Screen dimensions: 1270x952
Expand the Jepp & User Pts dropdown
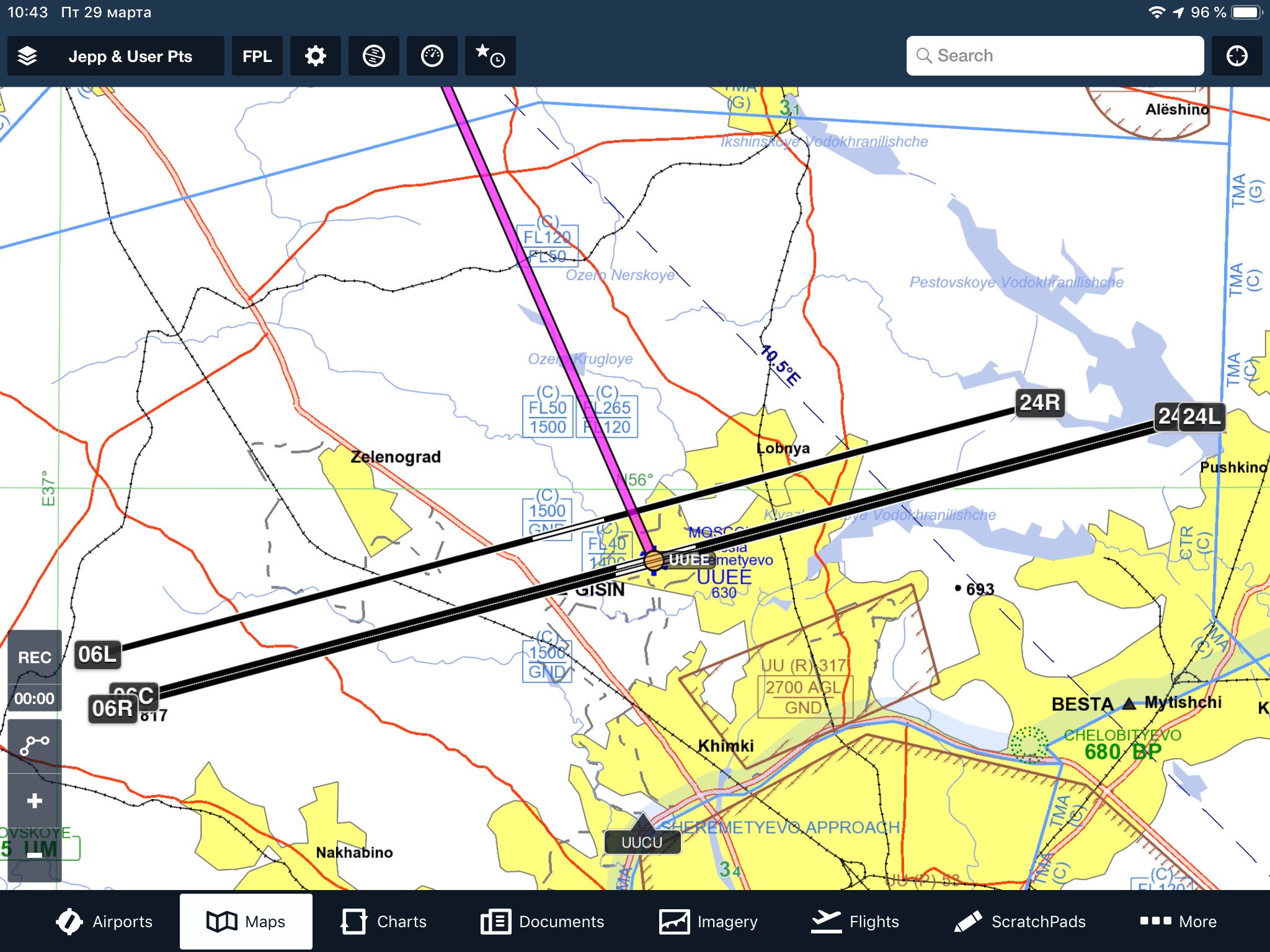(x=130, y=56)
